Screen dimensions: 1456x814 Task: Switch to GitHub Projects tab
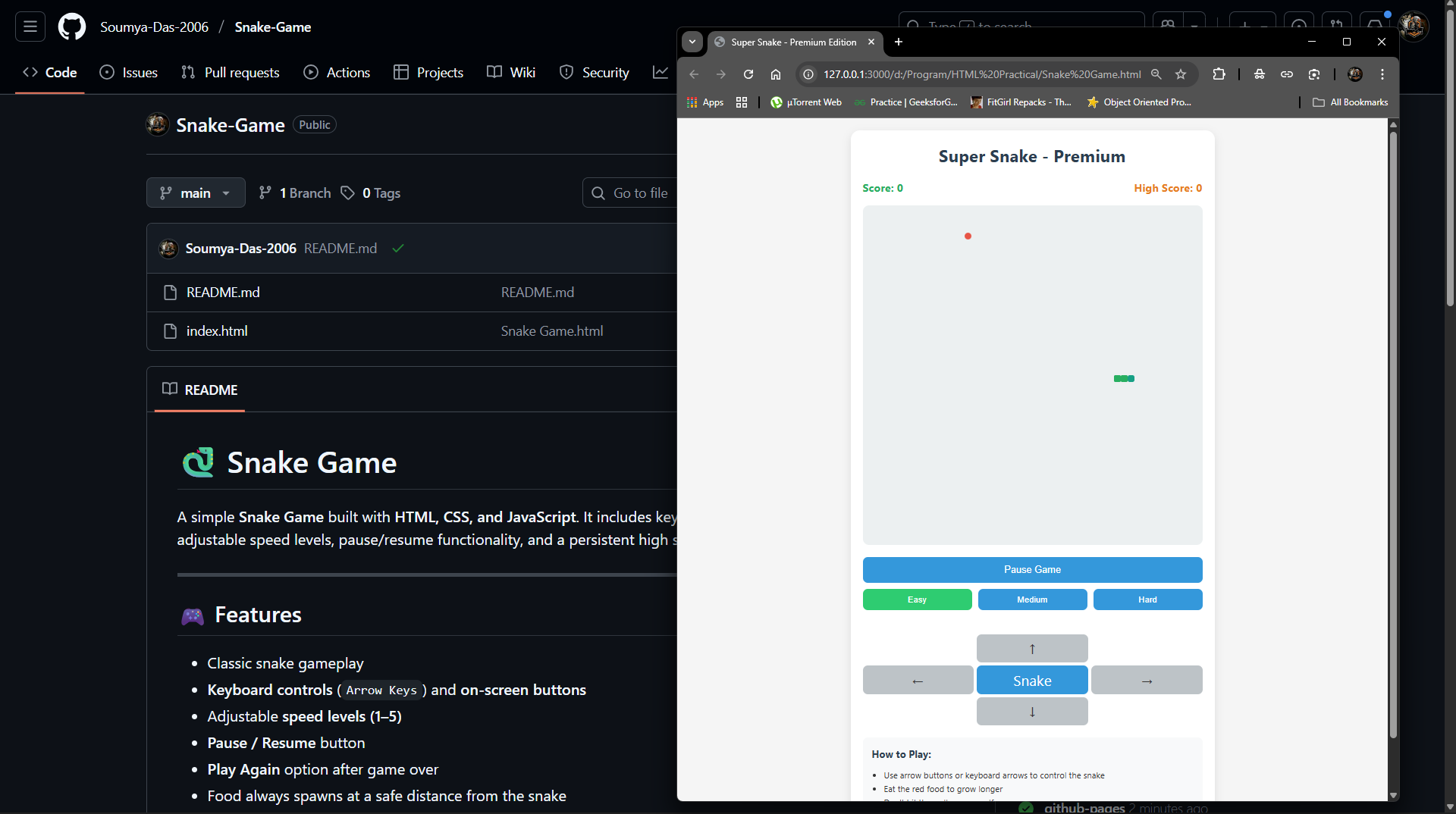428,73
